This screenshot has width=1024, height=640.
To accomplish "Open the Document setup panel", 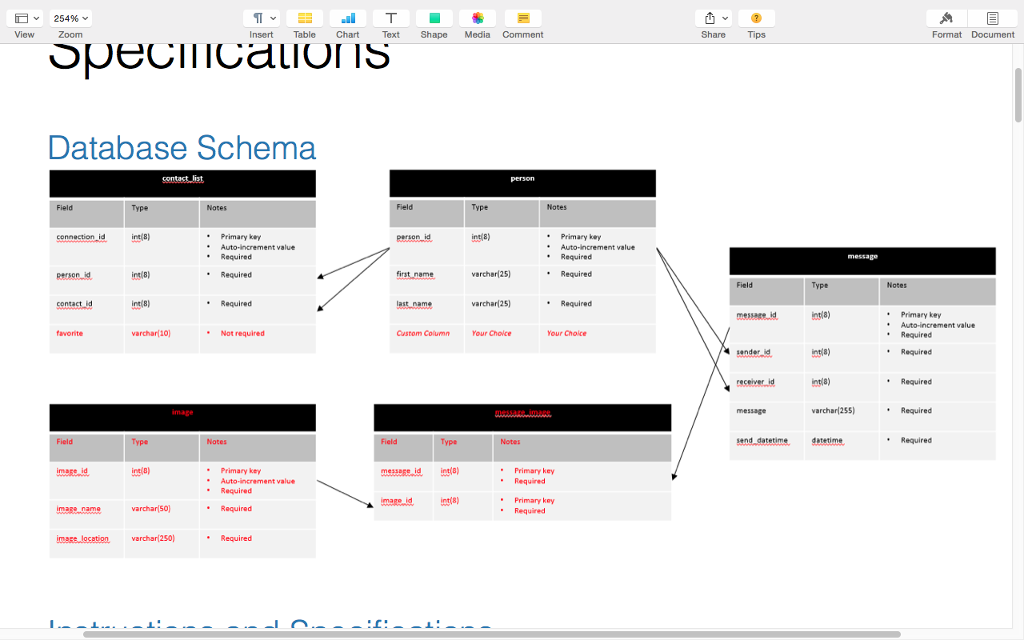I will pos(991,18).
